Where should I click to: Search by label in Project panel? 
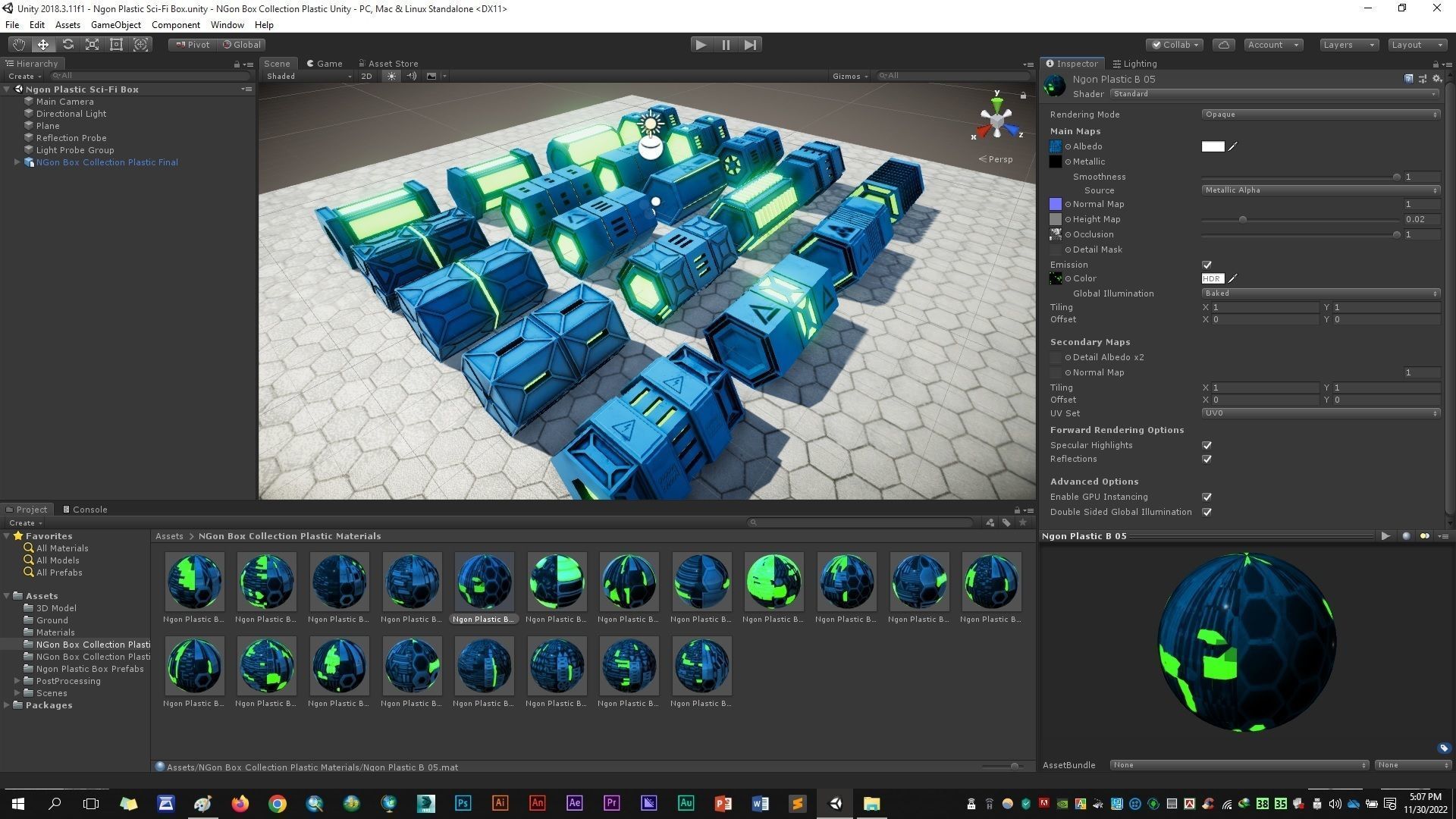pos(1006,522)
